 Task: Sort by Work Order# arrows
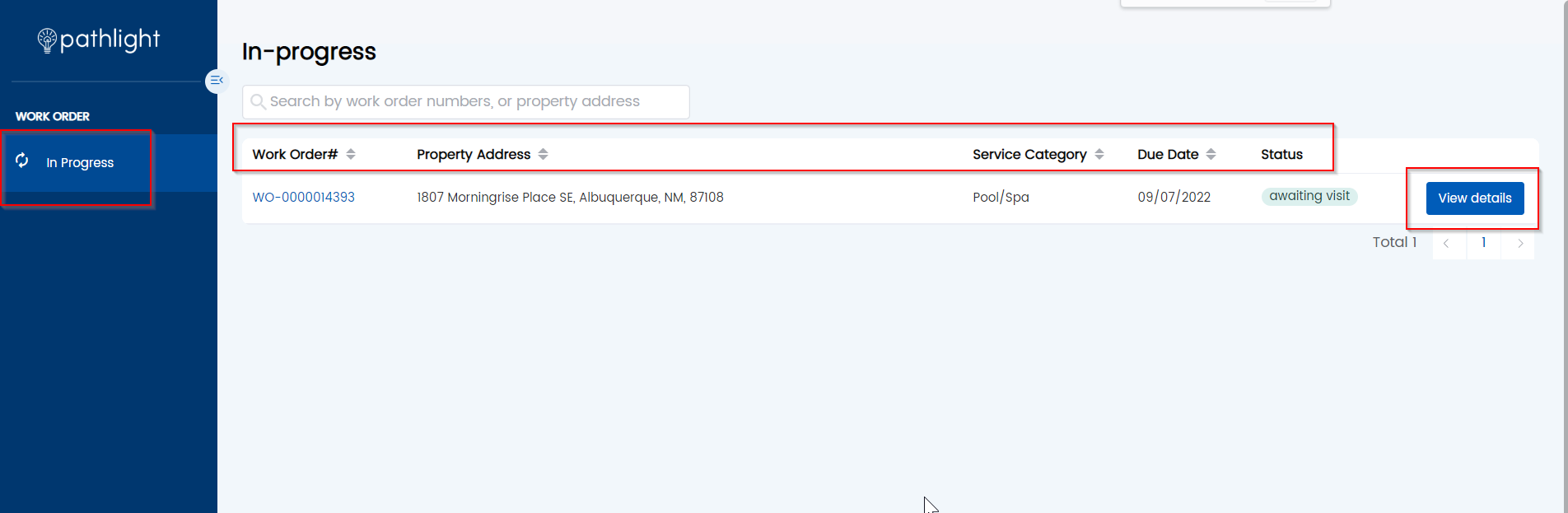click(x=351, y=154)
